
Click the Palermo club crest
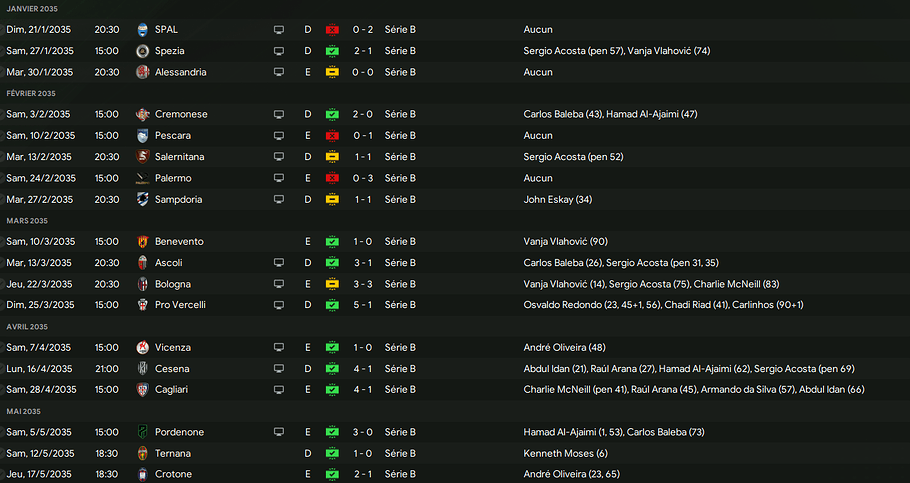tap(142, 178)
